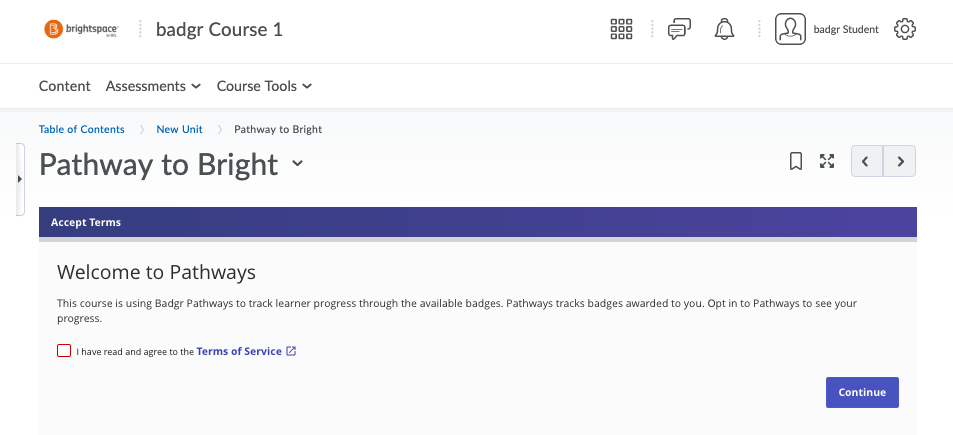The image size is (953, 435).
Task: Open admin settings gear icon
Action: [x=904, y=29]
